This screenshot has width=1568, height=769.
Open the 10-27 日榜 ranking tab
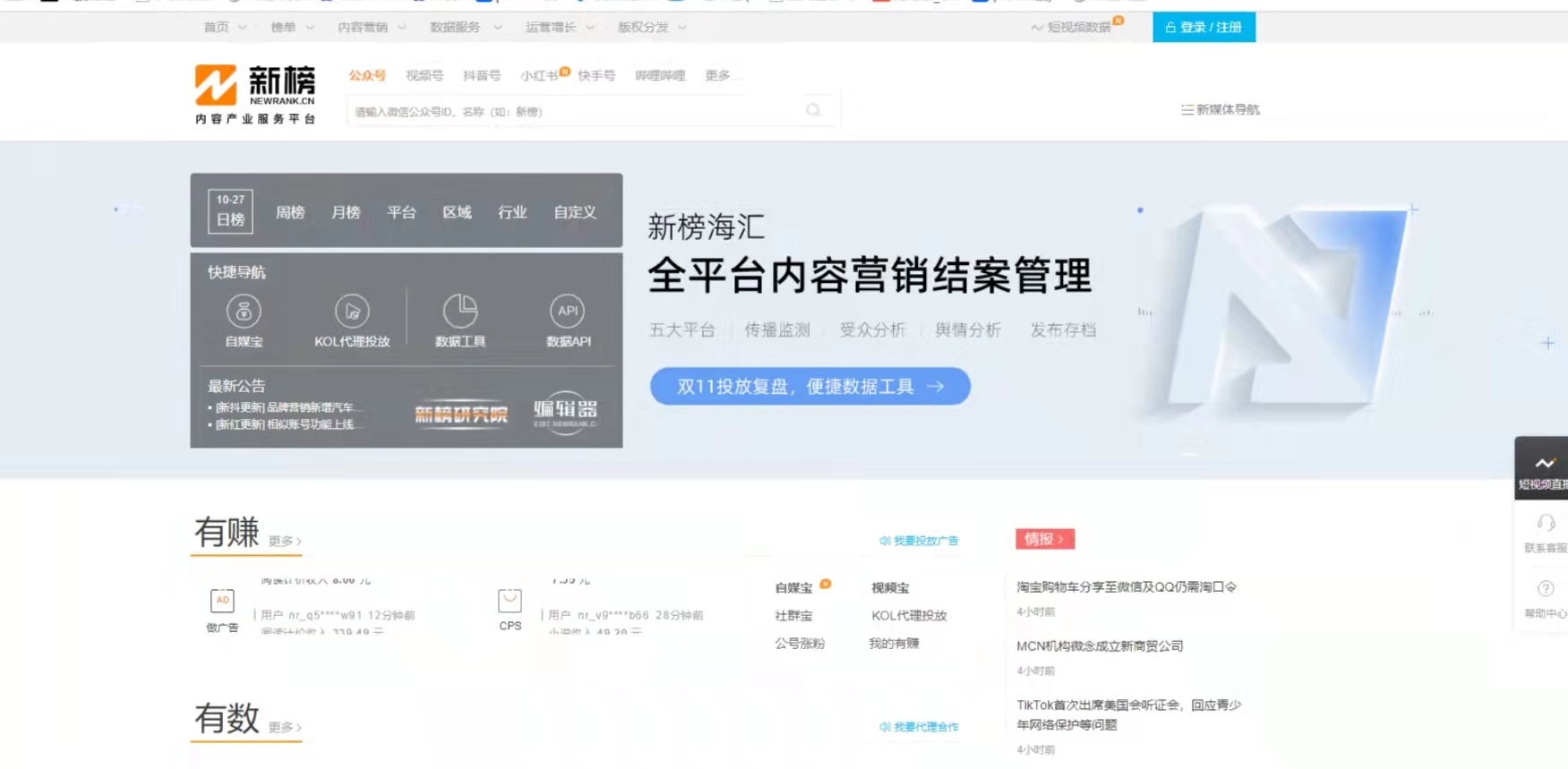coord(230,211)
